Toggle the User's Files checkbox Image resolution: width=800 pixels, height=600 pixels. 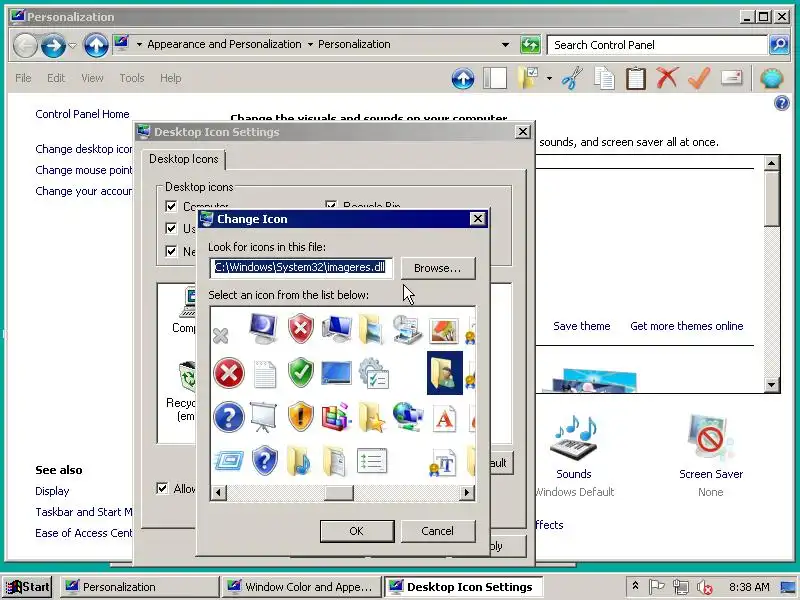point(171,228)
